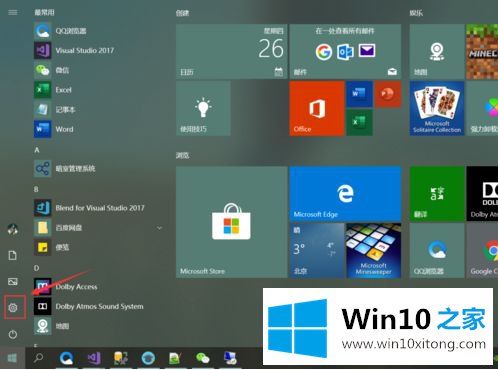Expand the Start menu hamburger button

(x=13, y=13)
